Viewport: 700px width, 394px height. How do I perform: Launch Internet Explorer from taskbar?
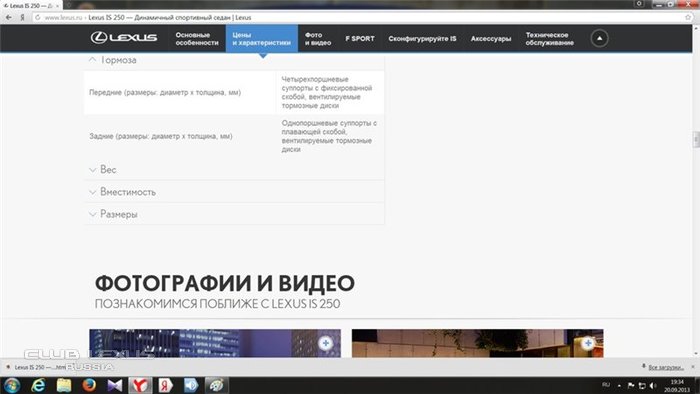[38, 385]
